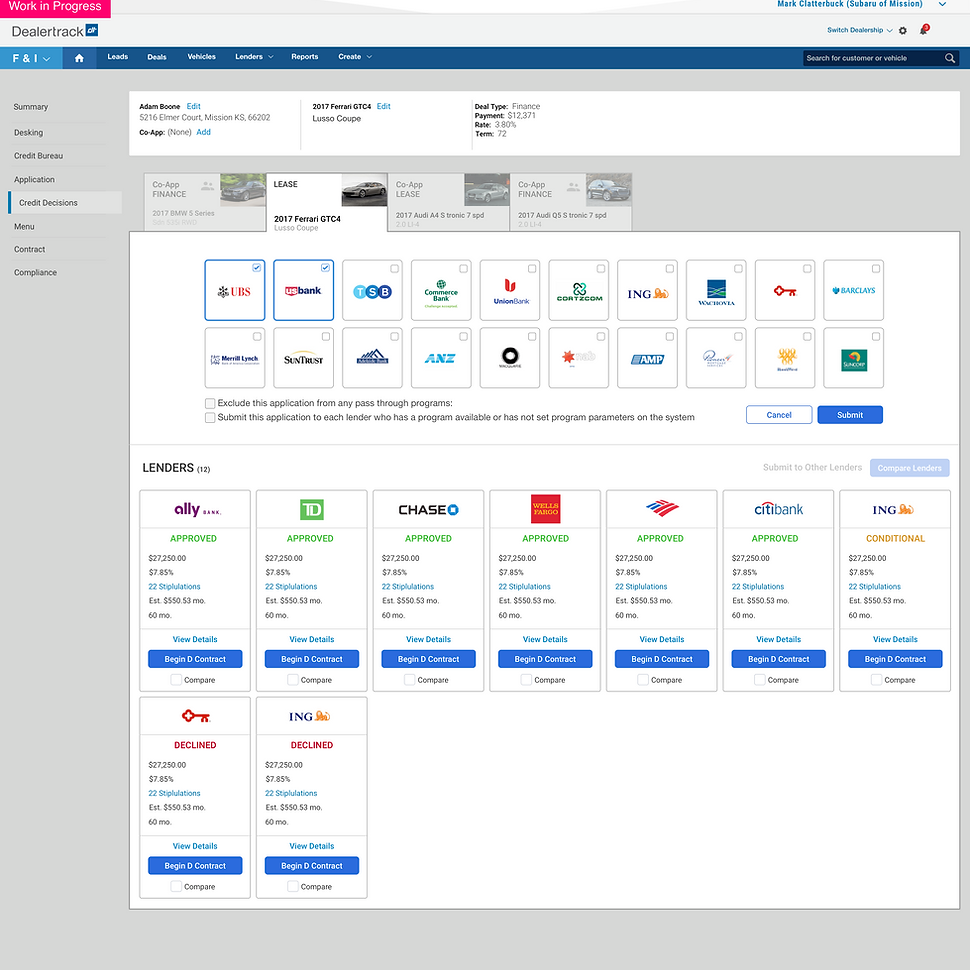The height and width of the screenshot is (970, 970).
Task: Click Submit to Other Lenders link
Action: (x=812, y=468)
